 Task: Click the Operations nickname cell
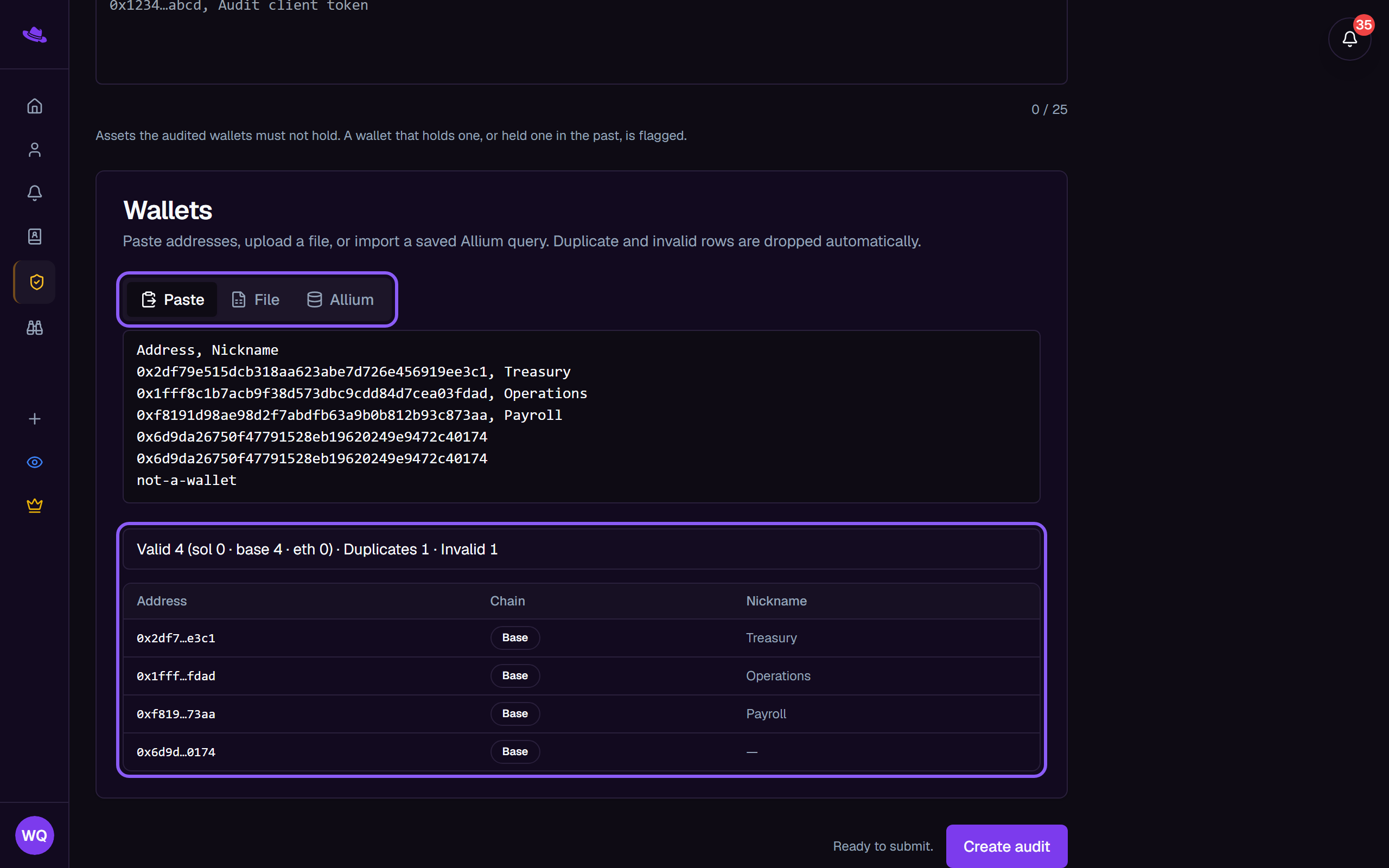[778, 676]
